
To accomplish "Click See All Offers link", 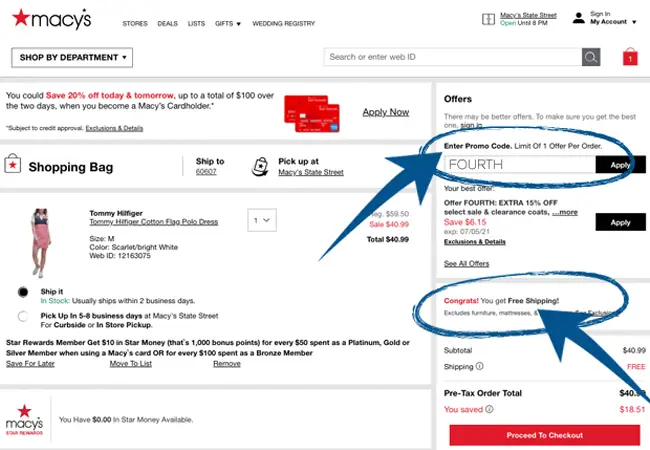I will (466, 263).
